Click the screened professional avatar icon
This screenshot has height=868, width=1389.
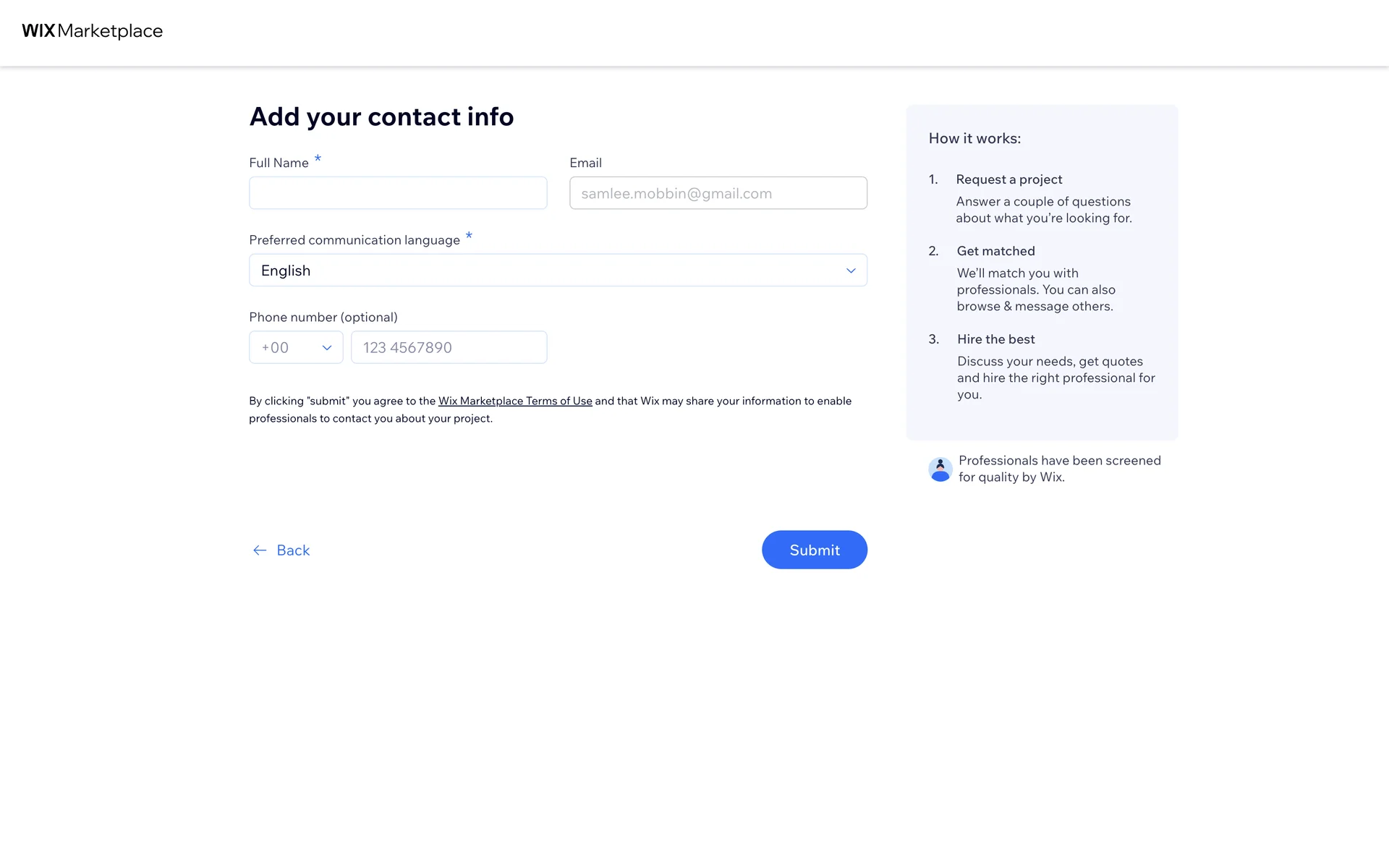click(940, 469)
